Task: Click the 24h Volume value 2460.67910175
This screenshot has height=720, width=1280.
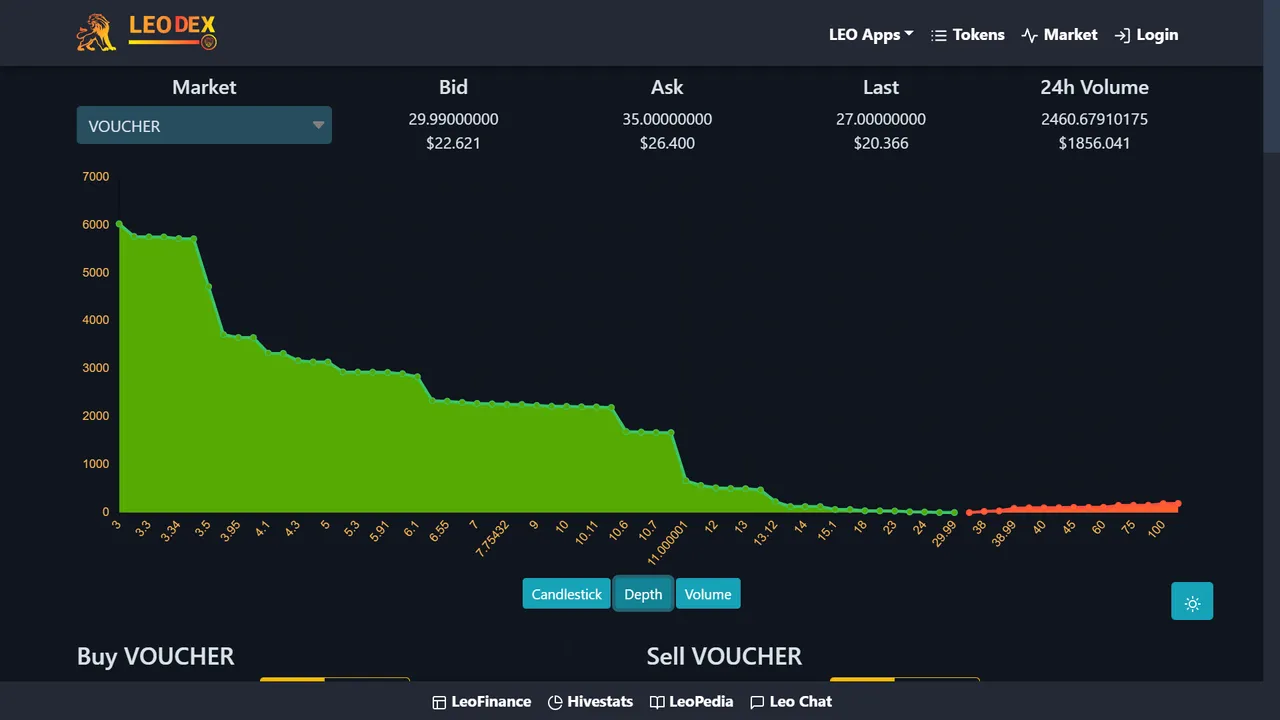Action: (x=1094, y=119)
